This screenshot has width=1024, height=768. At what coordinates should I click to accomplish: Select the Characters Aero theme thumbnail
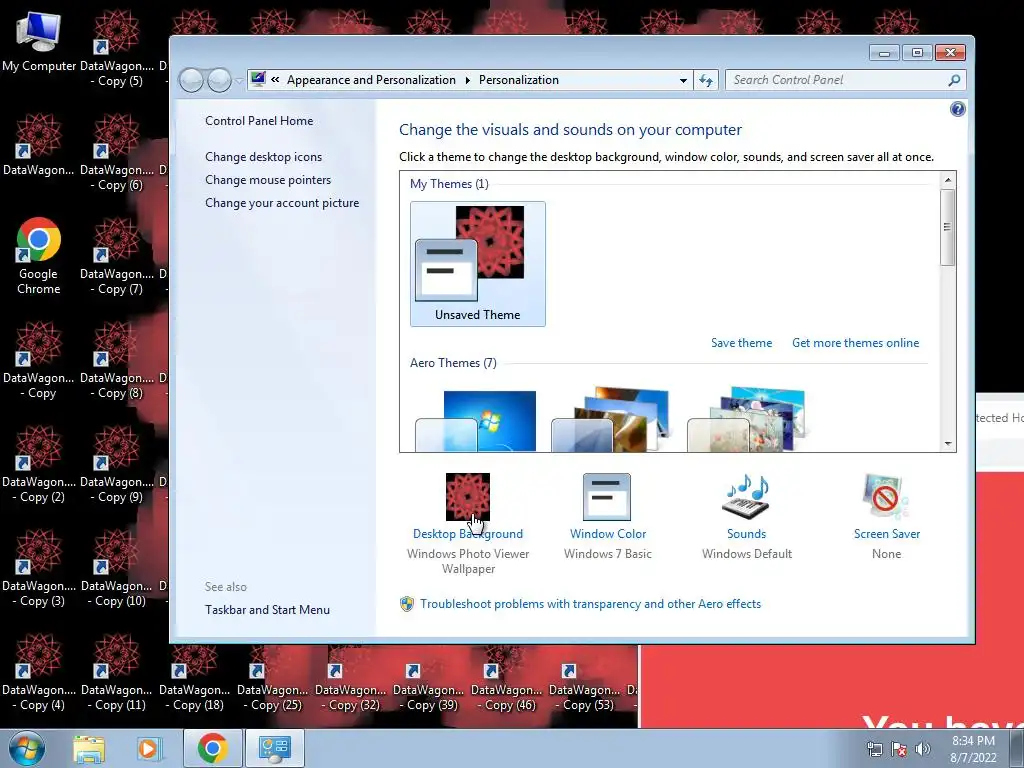747,421
